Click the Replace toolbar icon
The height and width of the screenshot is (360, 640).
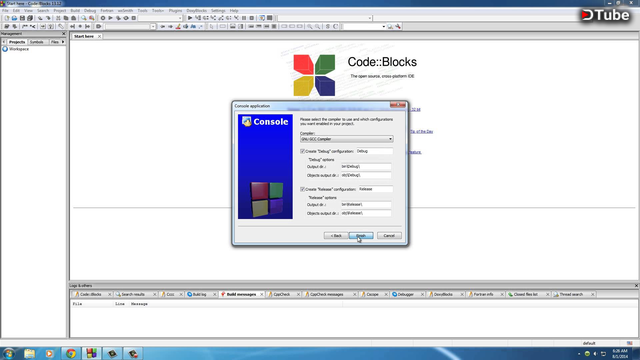[x=91, y=18]
